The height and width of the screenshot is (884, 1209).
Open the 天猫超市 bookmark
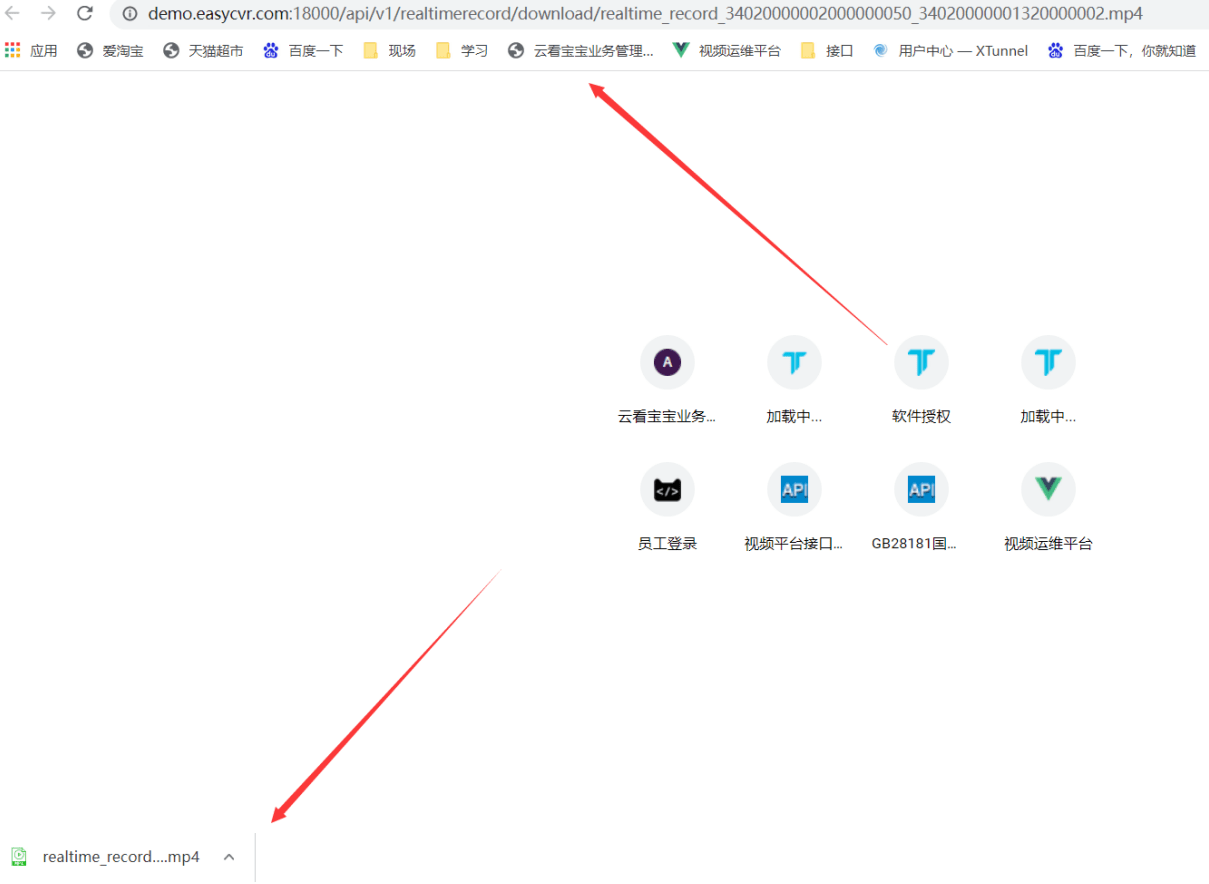(203, 51)
